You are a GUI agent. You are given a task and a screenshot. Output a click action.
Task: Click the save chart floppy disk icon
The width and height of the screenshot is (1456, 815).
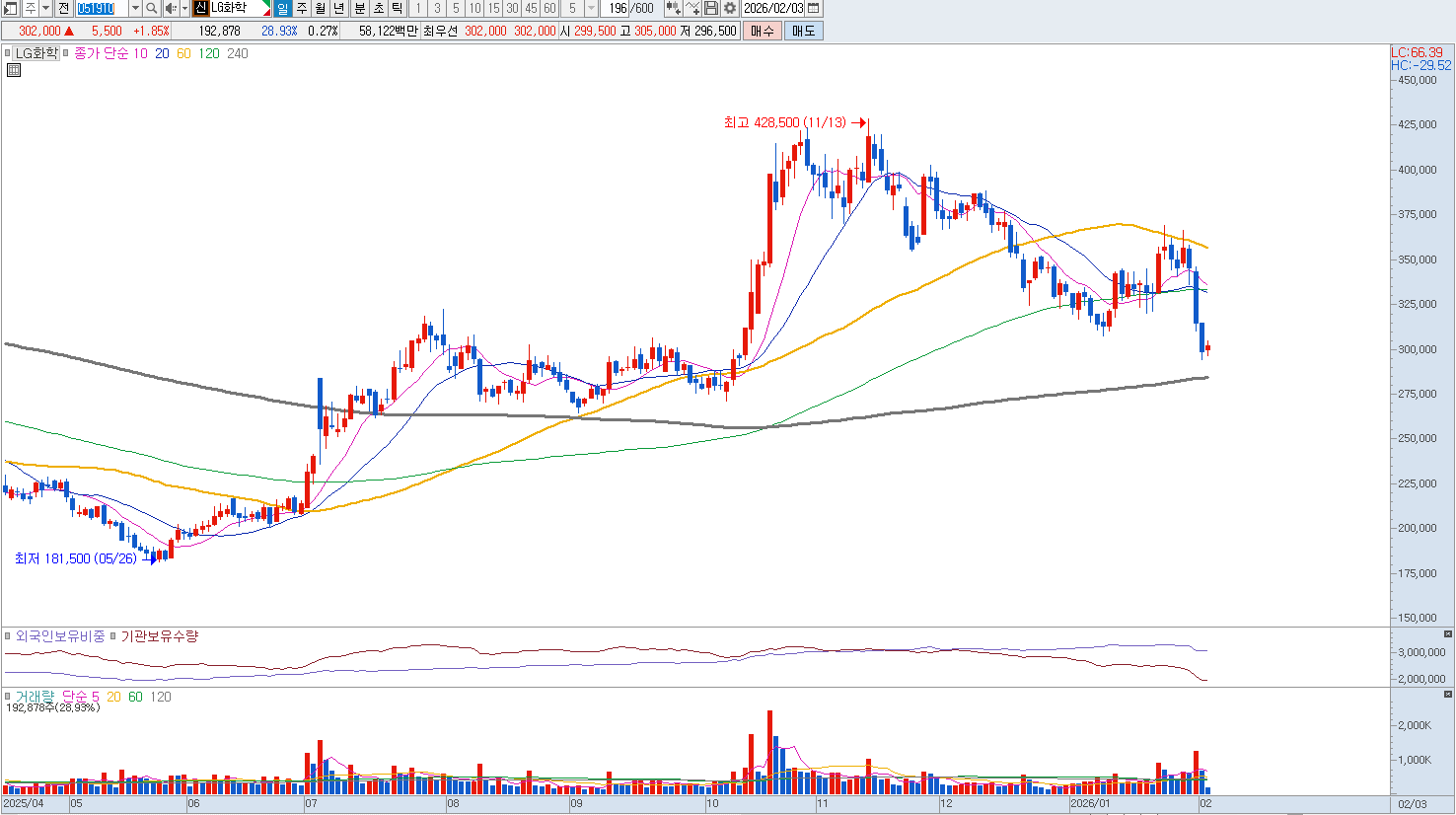pos(711,8)
